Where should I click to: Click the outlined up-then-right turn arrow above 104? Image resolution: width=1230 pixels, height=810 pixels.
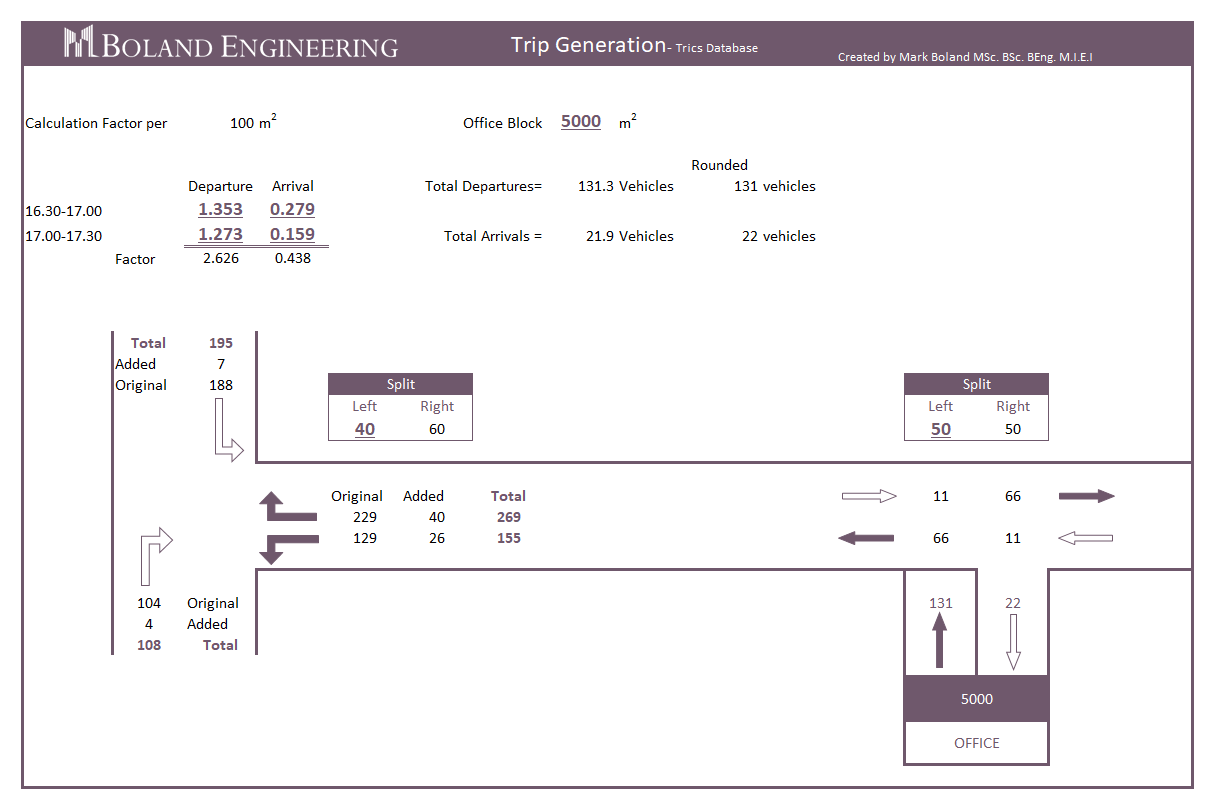(155, 556)
